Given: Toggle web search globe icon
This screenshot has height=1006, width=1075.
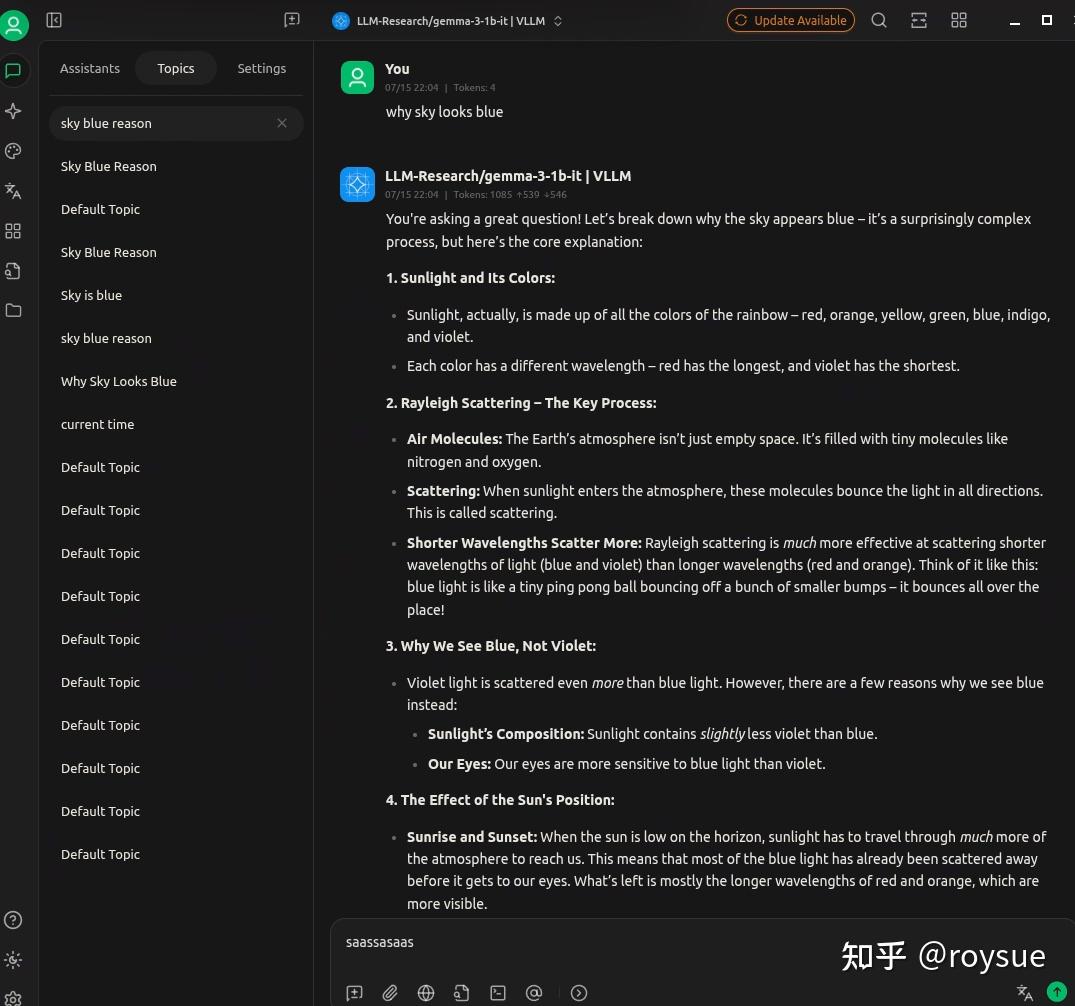Looking at the screenshot, I should click(426, 992).
